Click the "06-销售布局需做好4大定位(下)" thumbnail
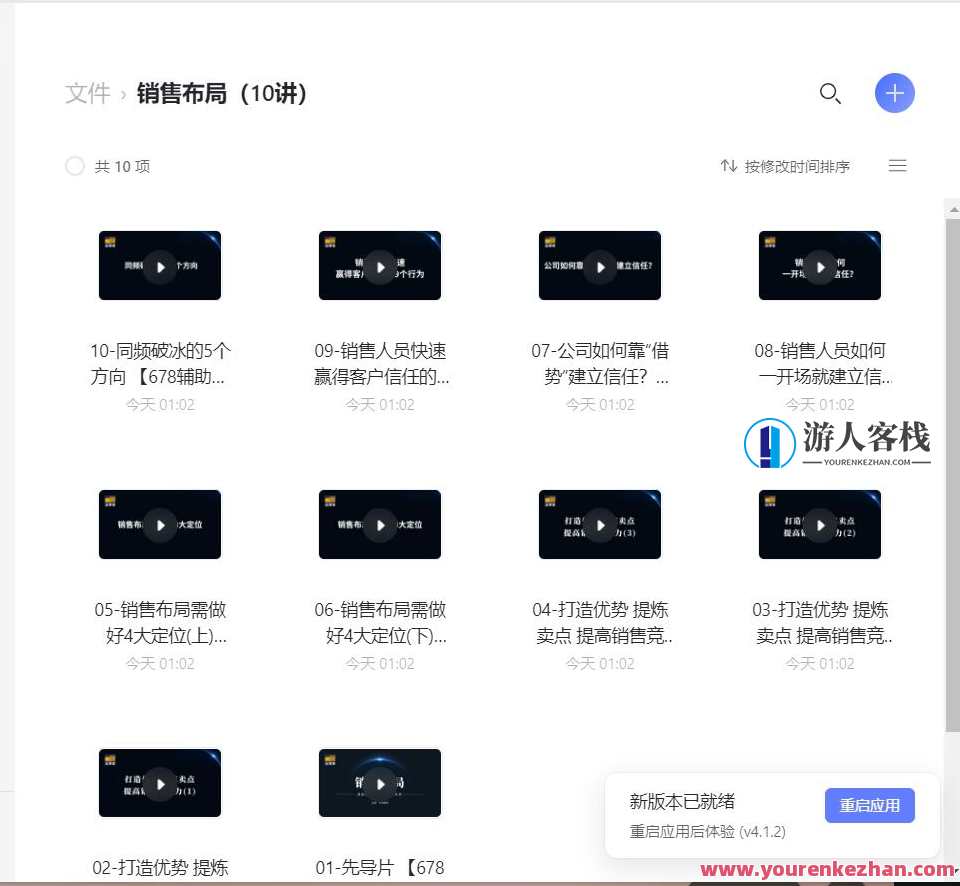 click(380, 524)
